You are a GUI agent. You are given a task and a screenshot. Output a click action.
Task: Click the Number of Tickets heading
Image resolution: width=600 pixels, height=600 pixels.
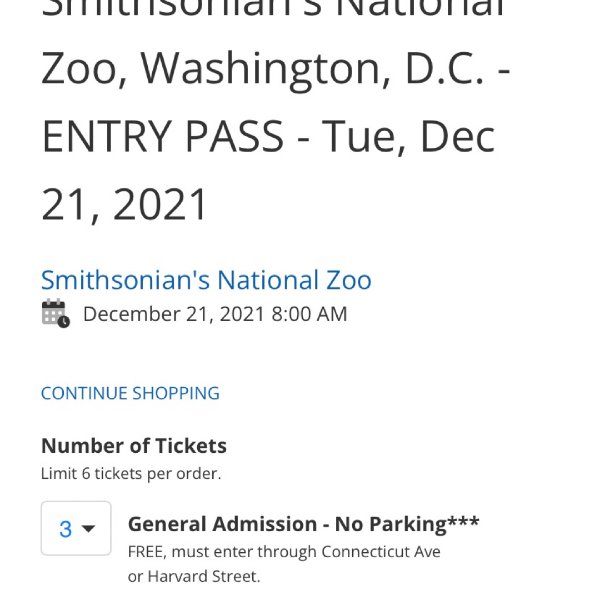pyautogui.click(x=134, y=446)
